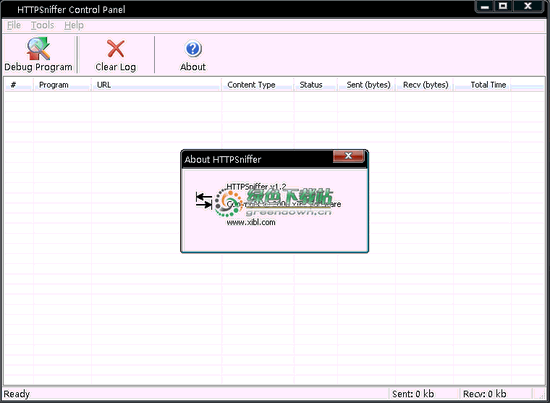The image size is (550, 403).
Task: Sort by Status column header
Action: point(315,85)
